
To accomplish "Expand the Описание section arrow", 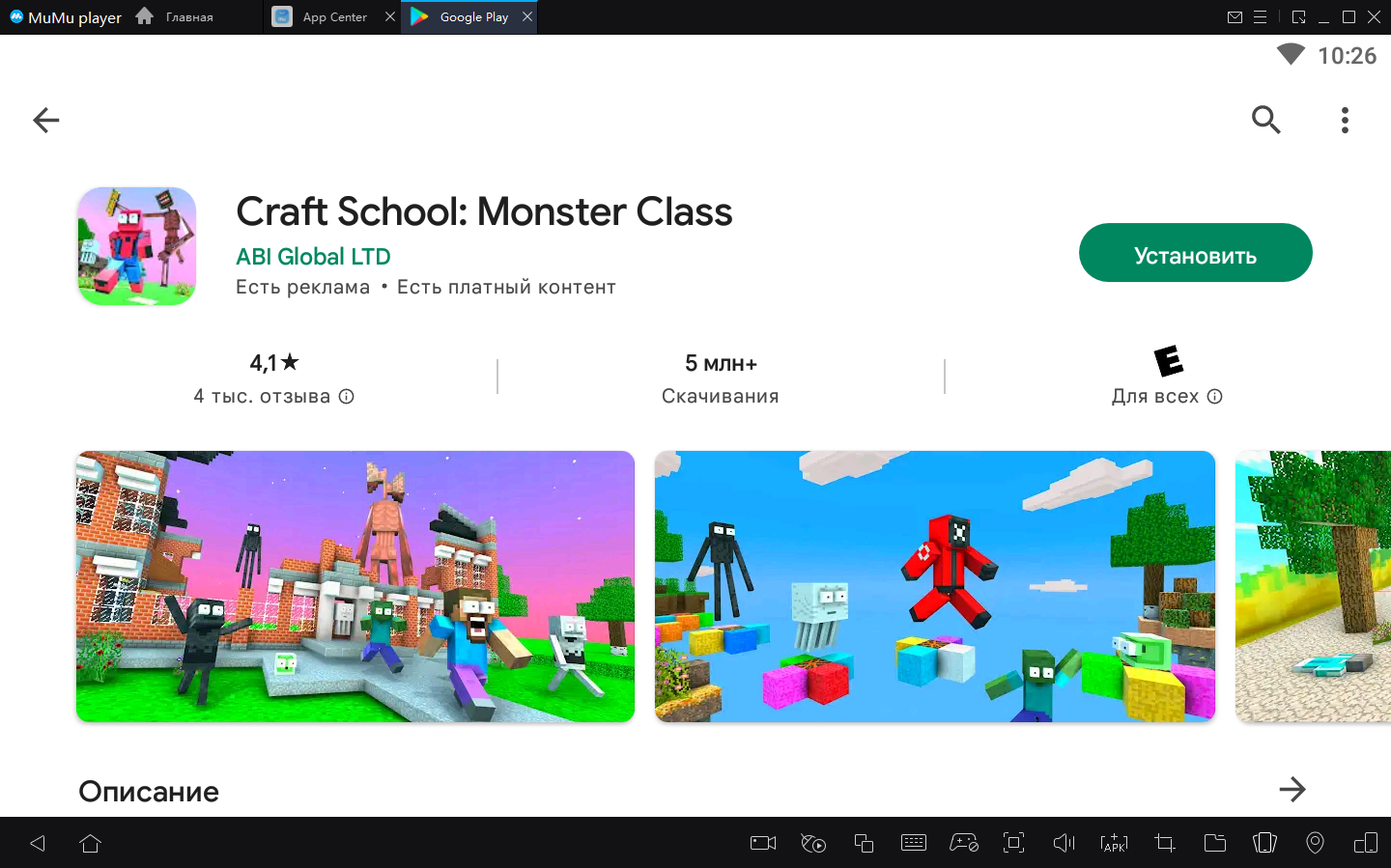I will tap(1292, 790).
